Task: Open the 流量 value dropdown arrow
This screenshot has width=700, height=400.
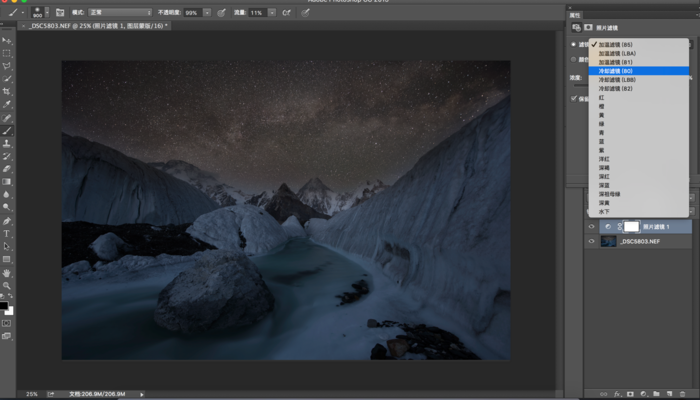Action: pyautogui.click(x=271, y=12)
